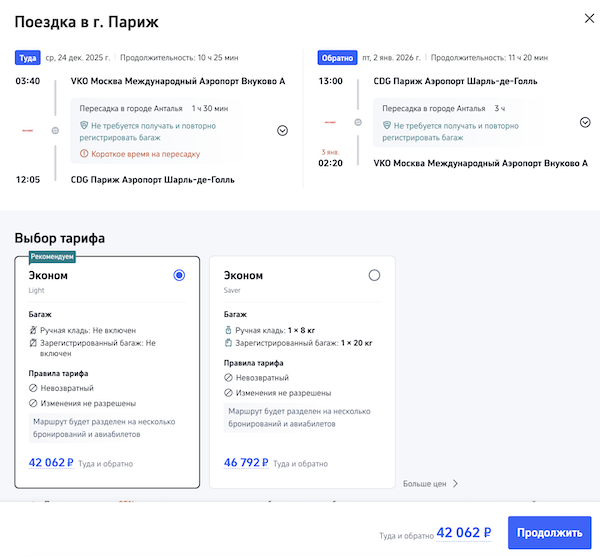Click Saver fare checked baggage icon
The image size is (600, 556).
(229, 343)
